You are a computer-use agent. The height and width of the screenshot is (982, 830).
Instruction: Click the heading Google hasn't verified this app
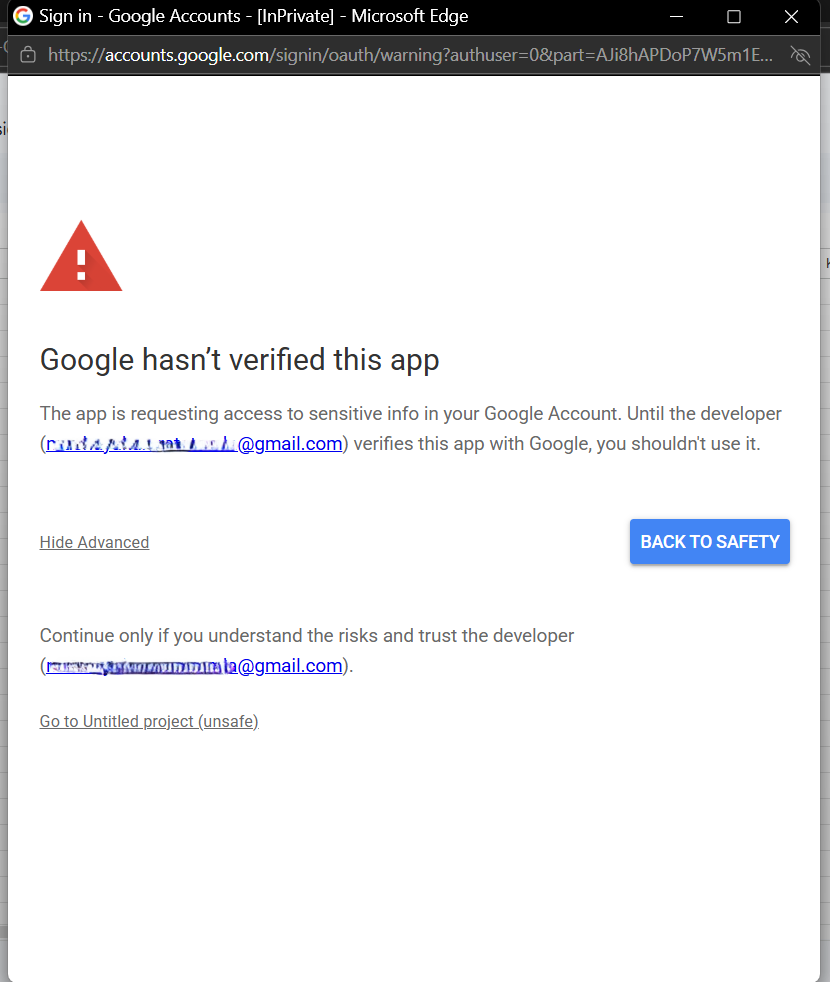[239, 360]
